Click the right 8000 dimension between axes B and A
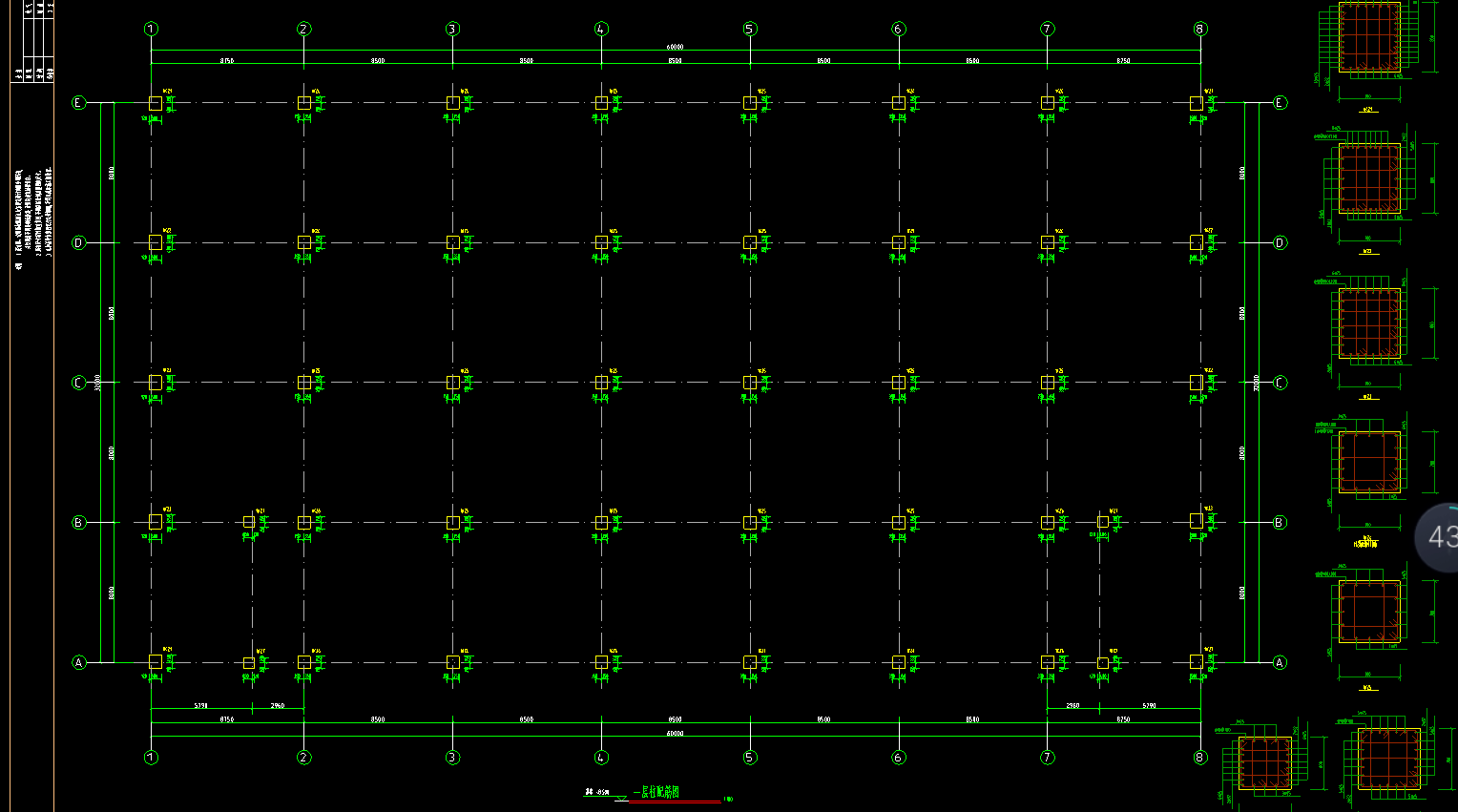1458x812 pixels. [1241, 593]
